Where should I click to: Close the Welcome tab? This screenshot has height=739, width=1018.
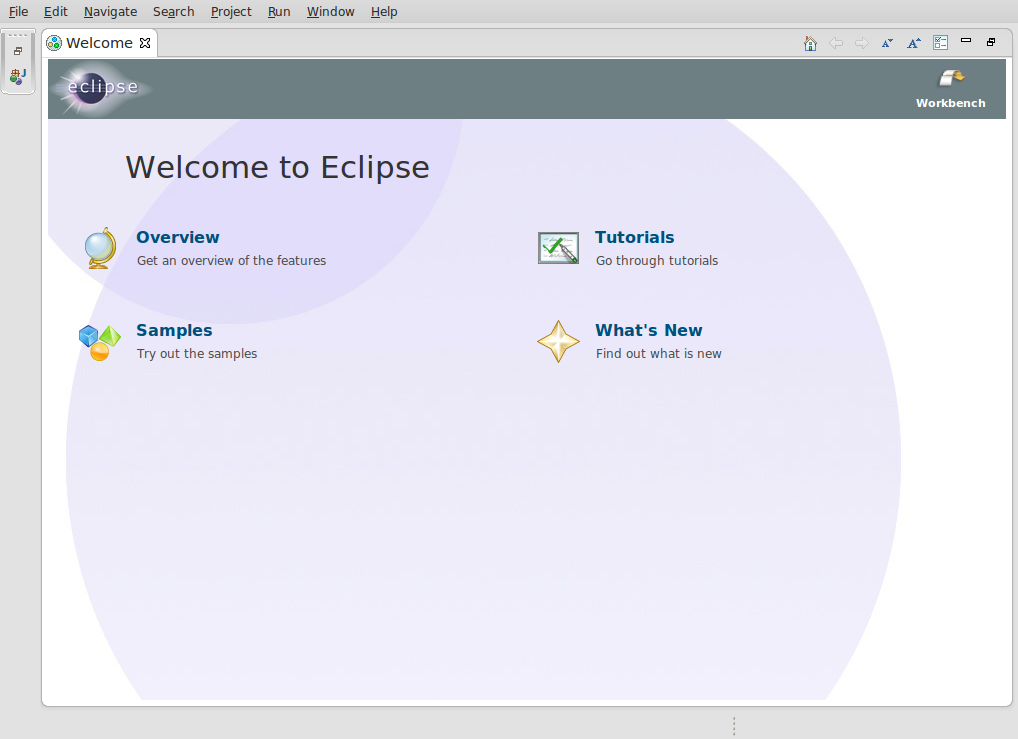(x=143, y=43)
